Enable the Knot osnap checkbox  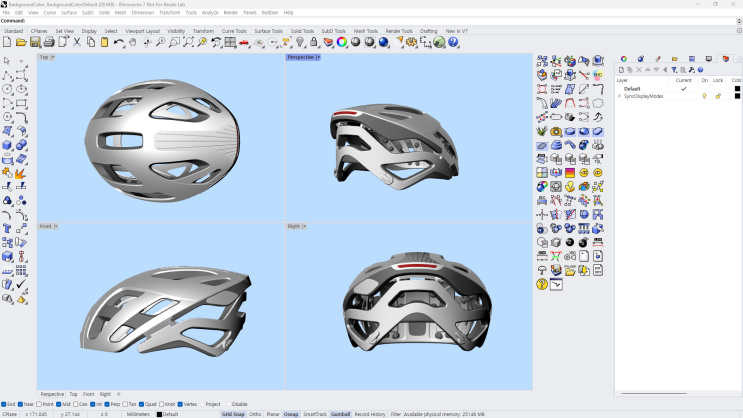coord(162,404)
